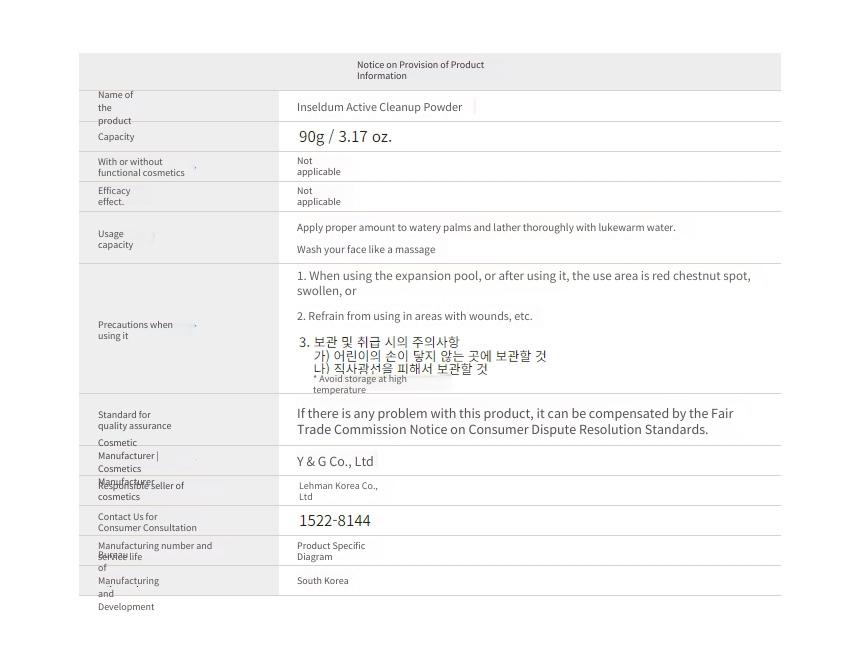Select the "Precautions when using it" label
The height and width of the screenshot is (659, 860).
[135, 330]
